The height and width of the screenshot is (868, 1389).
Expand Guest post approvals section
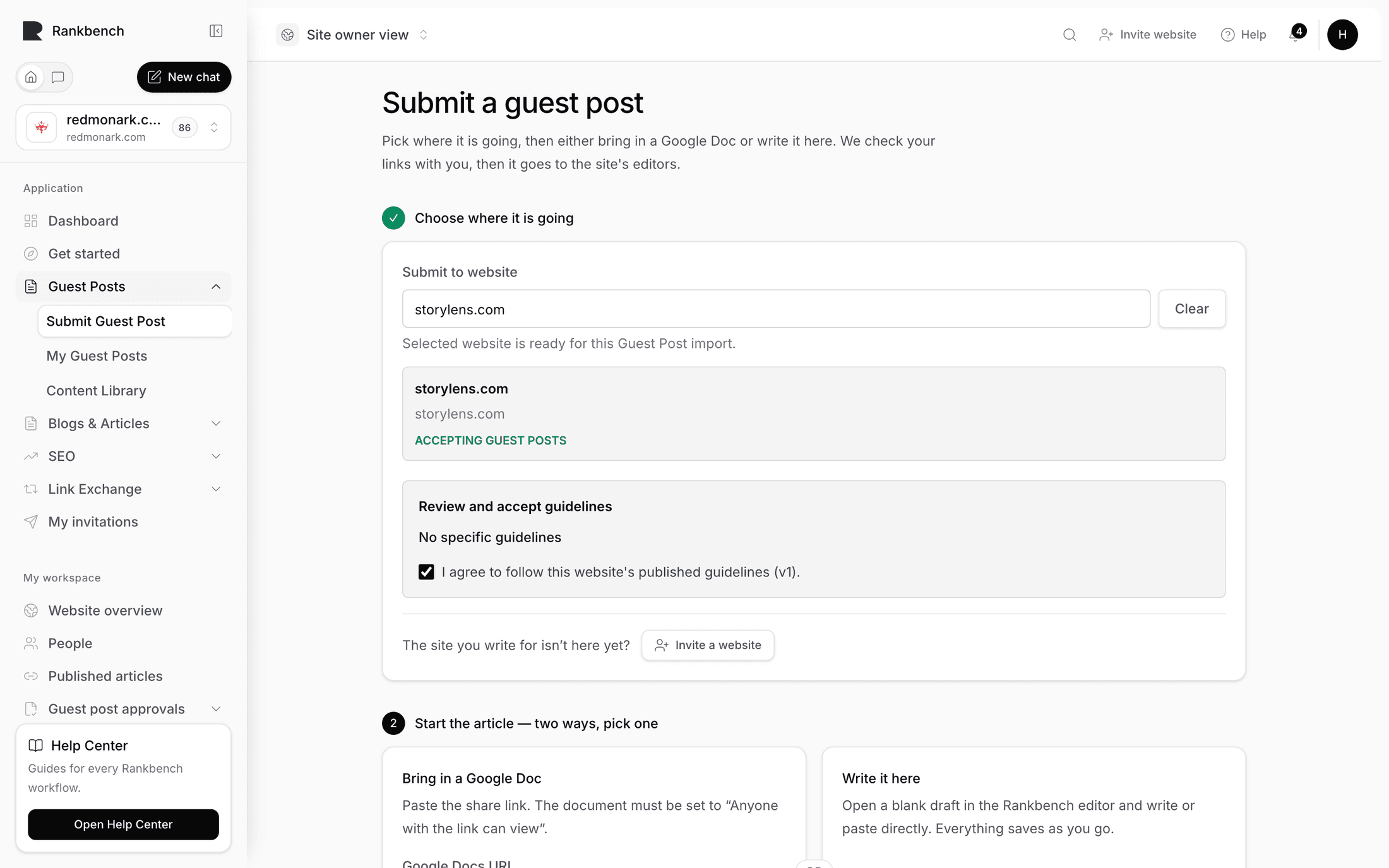tap(216, 709)
